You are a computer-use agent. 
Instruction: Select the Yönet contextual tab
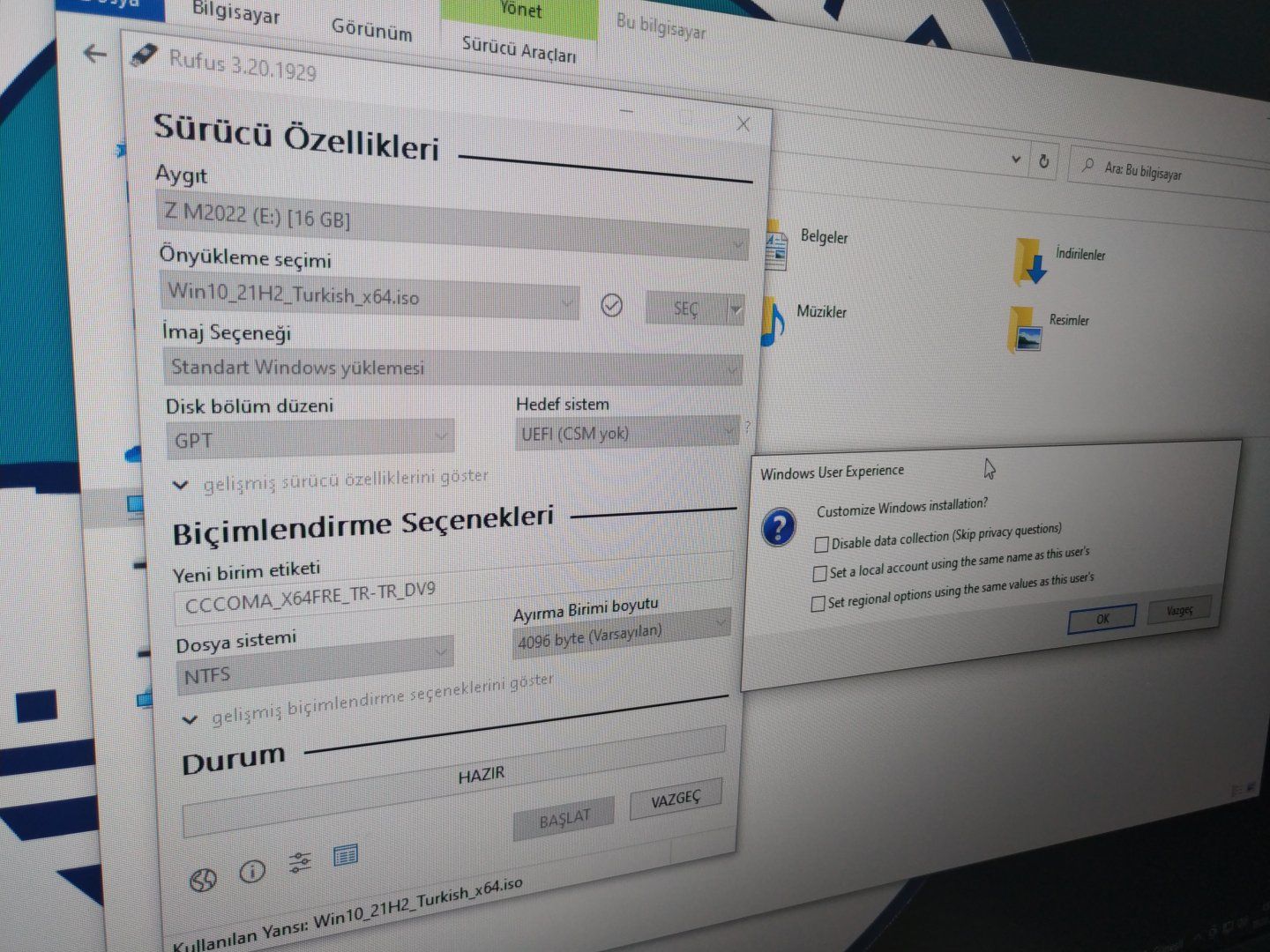520,10
